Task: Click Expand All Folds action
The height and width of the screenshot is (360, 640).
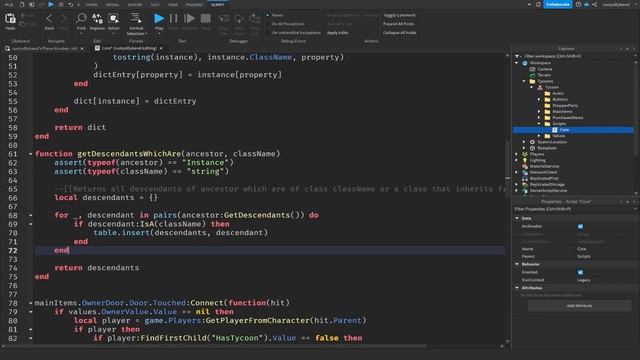Action: 398,24
